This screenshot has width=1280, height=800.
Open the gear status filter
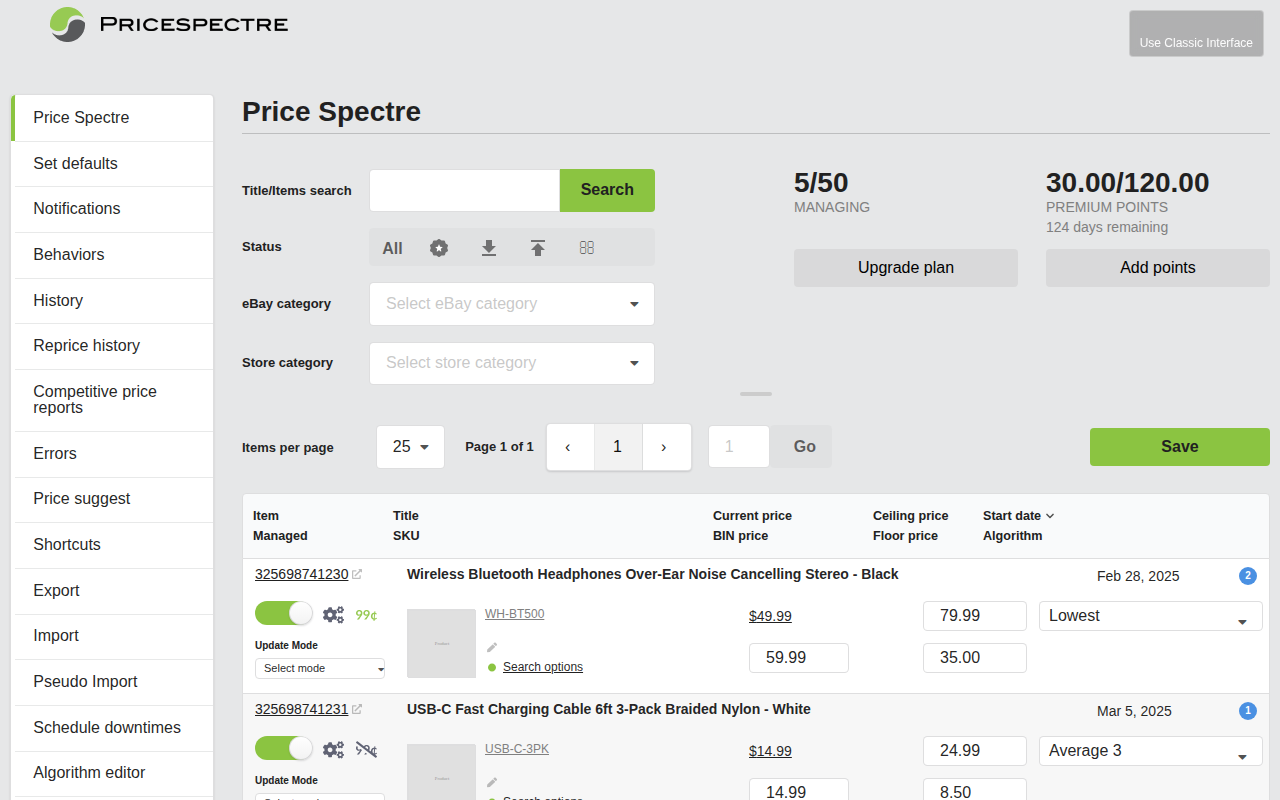click(x=438, y=247)
